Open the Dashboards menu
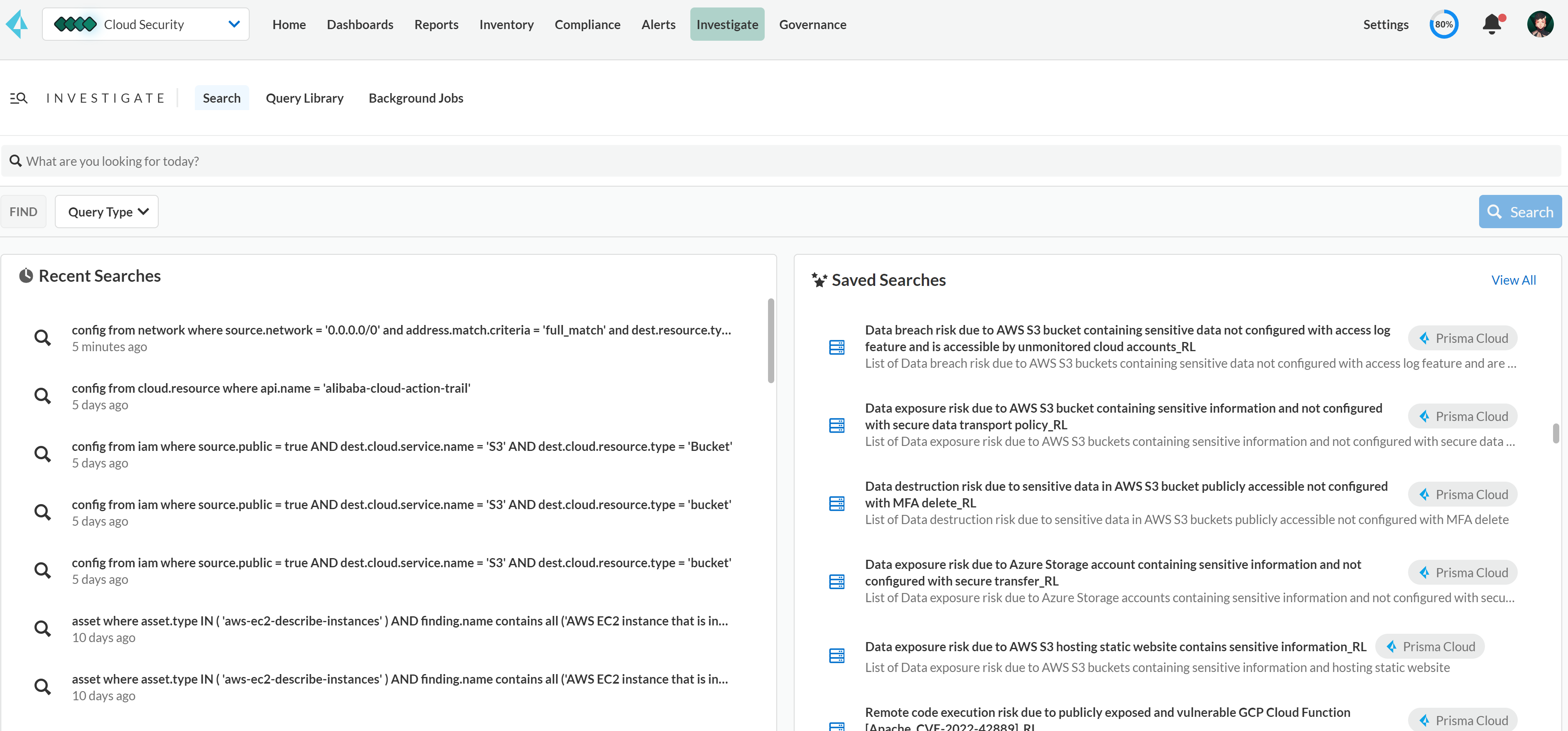Screen dimensions: 1568x731 pos(361,25)
